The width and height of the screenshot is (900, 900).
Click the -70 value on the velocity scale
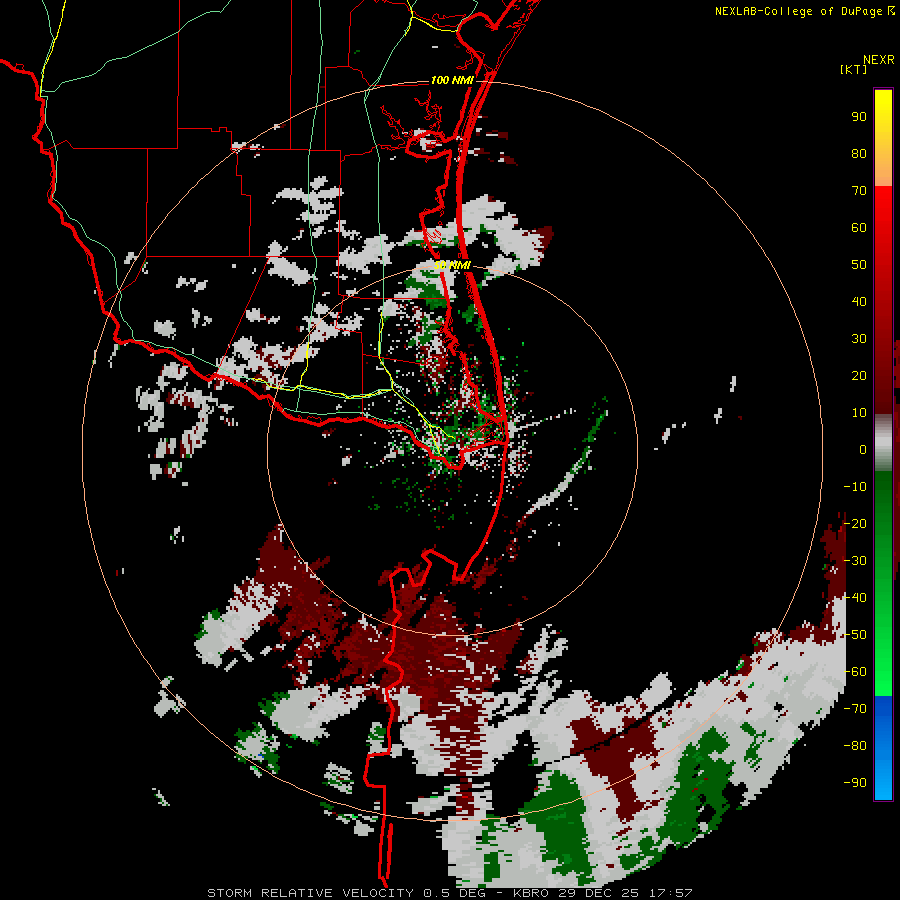pos(855,709)
